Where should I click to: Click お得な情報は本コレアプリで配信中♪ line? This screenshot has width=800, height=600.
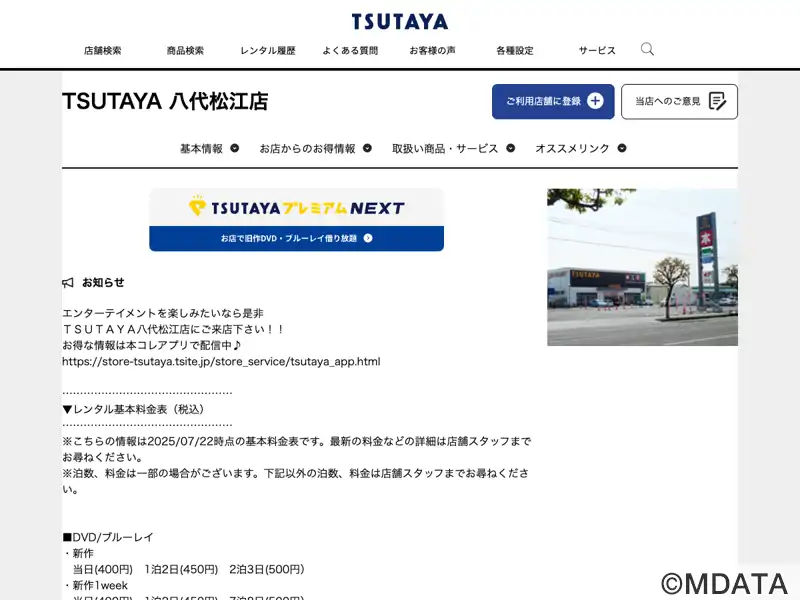point(152,345)
